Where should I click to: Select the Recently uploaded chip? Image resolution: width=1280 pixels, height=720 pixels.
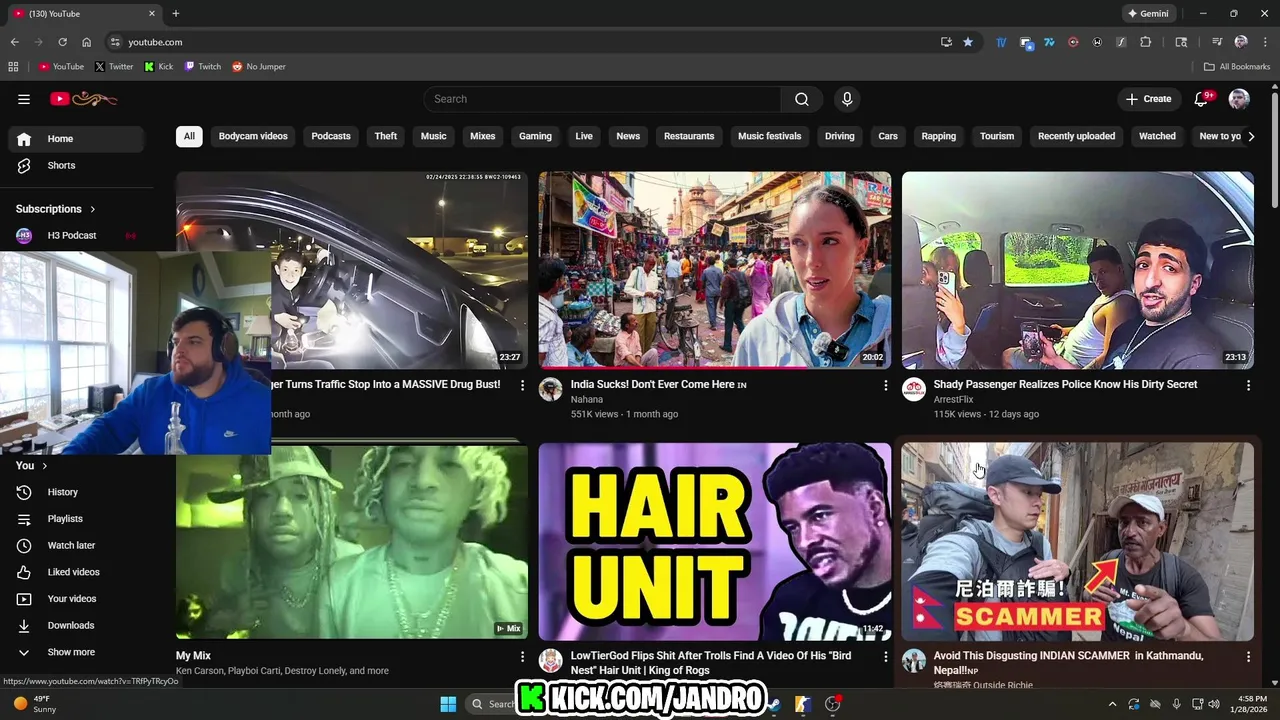[x=1076, y=136]
